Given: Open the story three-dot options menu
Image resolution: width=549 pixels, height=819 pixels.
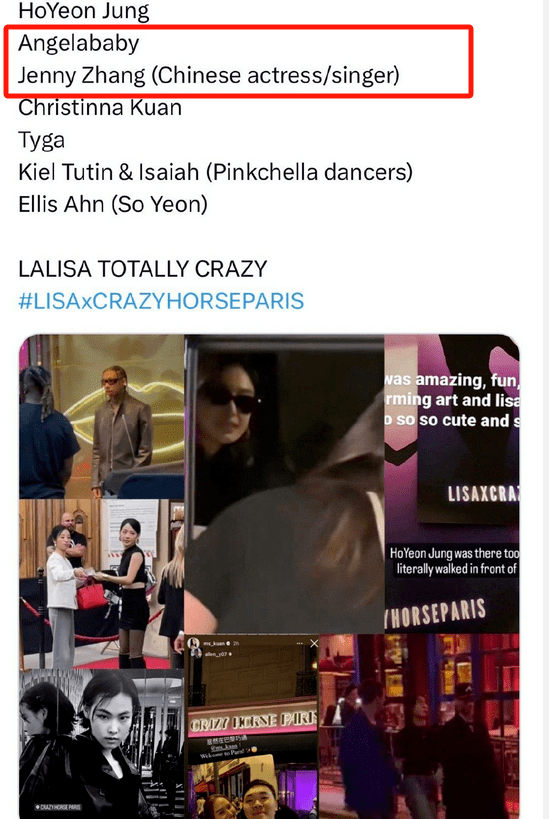Looking at the screenshot, I should coord(300,644).
